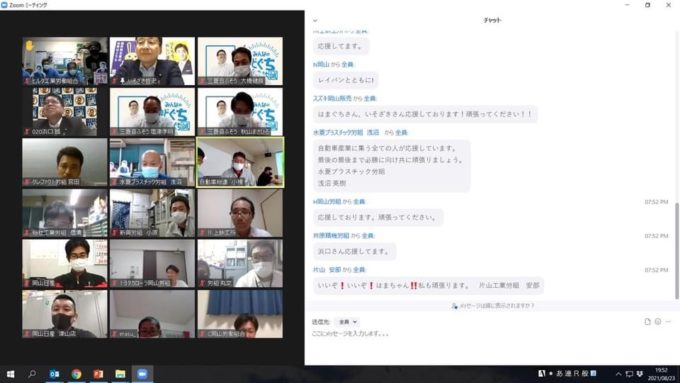The width and height of the screenshot is (680, 383).
Task: Show hidden system tray icons
Action: [618, 374]
